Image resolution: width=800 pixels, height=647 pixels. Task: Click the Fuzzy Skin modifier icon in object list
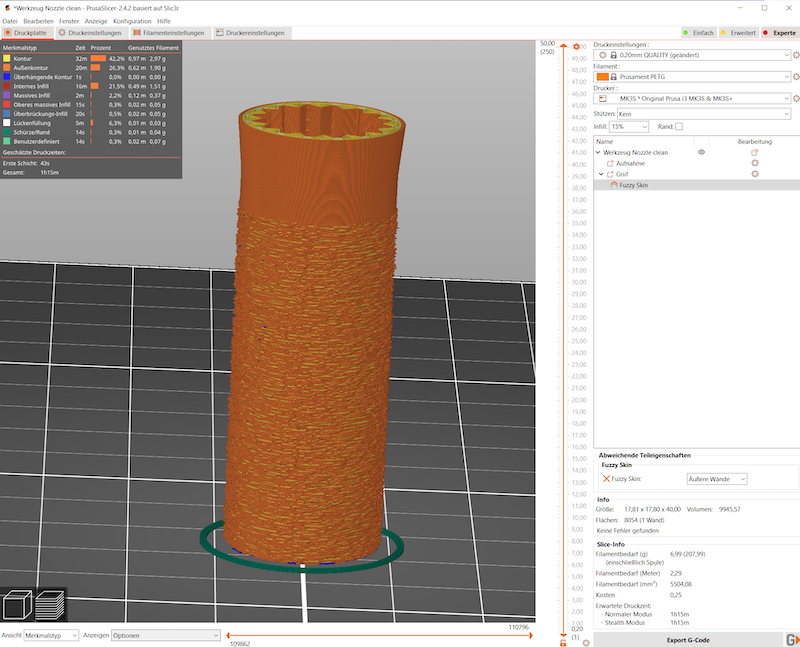(x=614, y=185)
